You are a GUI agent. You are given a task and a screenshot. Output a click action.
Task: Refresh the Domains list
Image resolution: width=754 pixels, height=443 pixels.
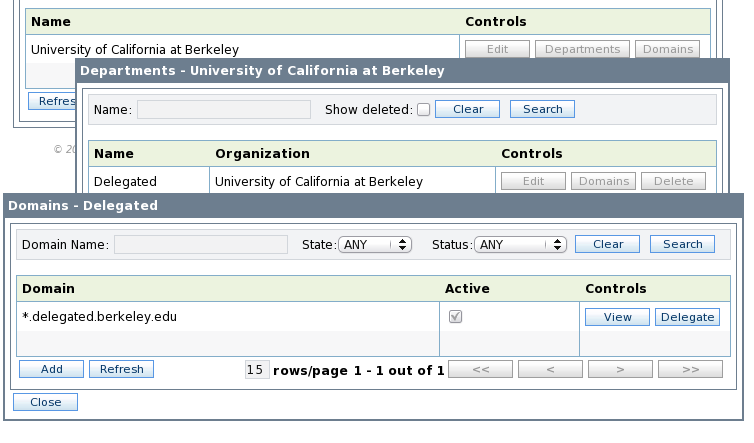[x=122, y=369]
